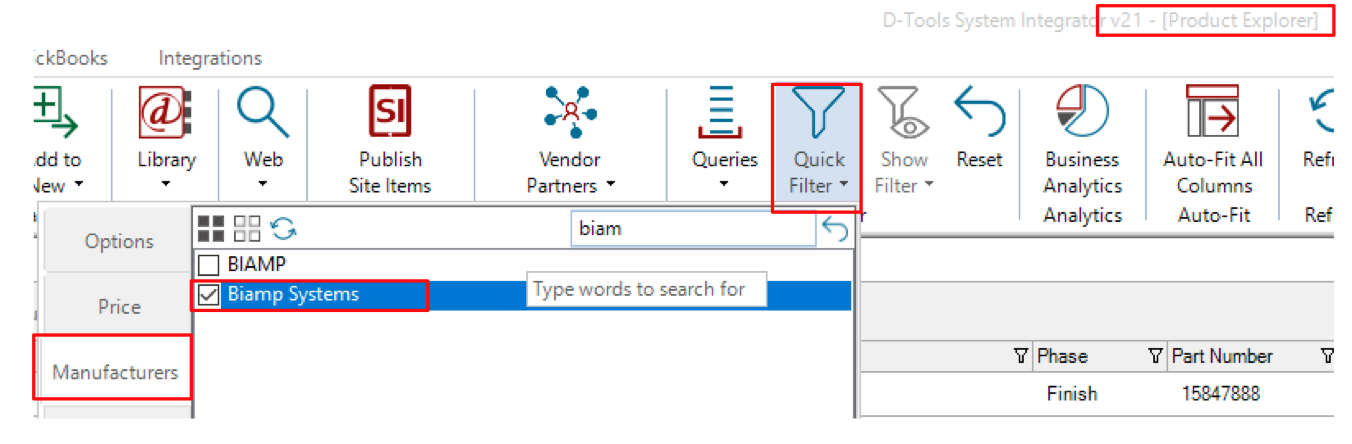The height and width of the screenshot is (444, 1352).
Task: Click the Publish Site Items icon
Action: click(390, 113)
